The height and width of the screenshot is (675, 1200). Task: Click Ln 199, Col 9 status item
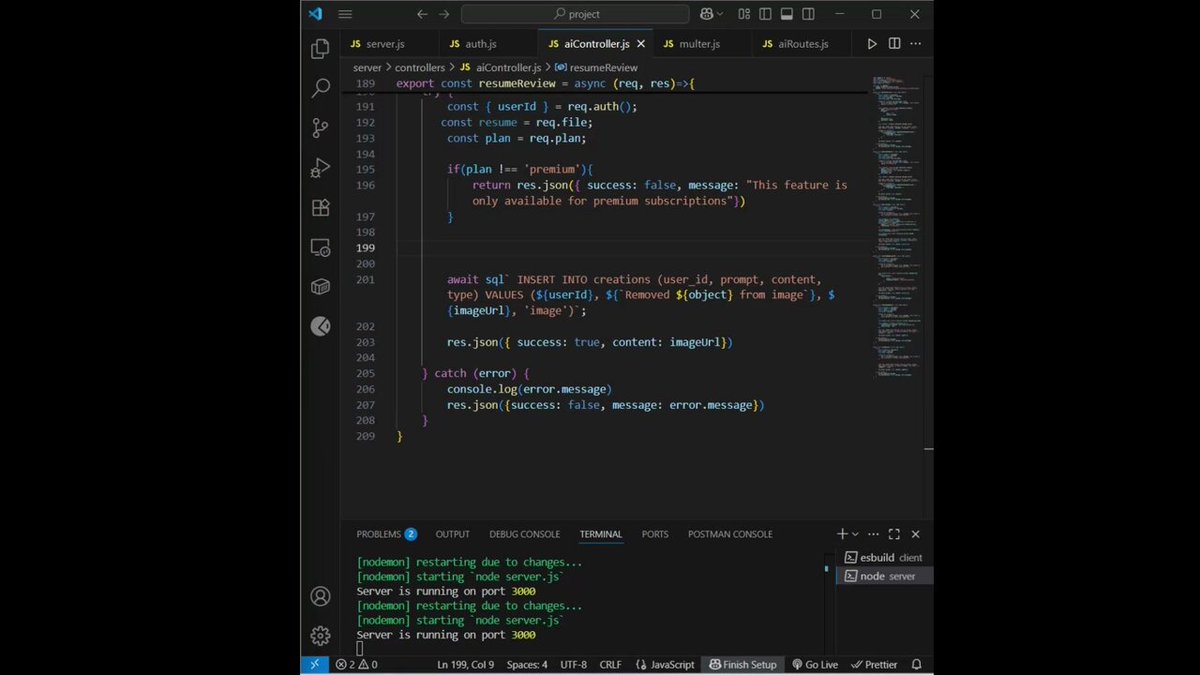(465, 664)
